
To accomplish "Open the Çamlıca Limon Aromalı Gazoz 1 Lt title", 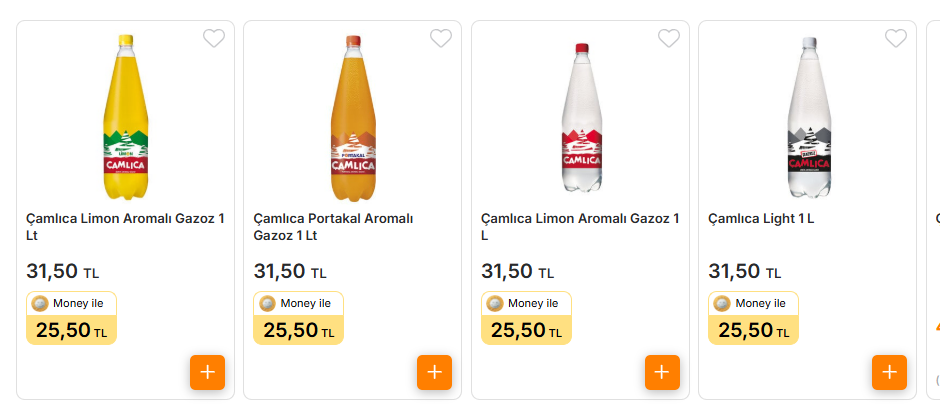I will tap(125, 227).
